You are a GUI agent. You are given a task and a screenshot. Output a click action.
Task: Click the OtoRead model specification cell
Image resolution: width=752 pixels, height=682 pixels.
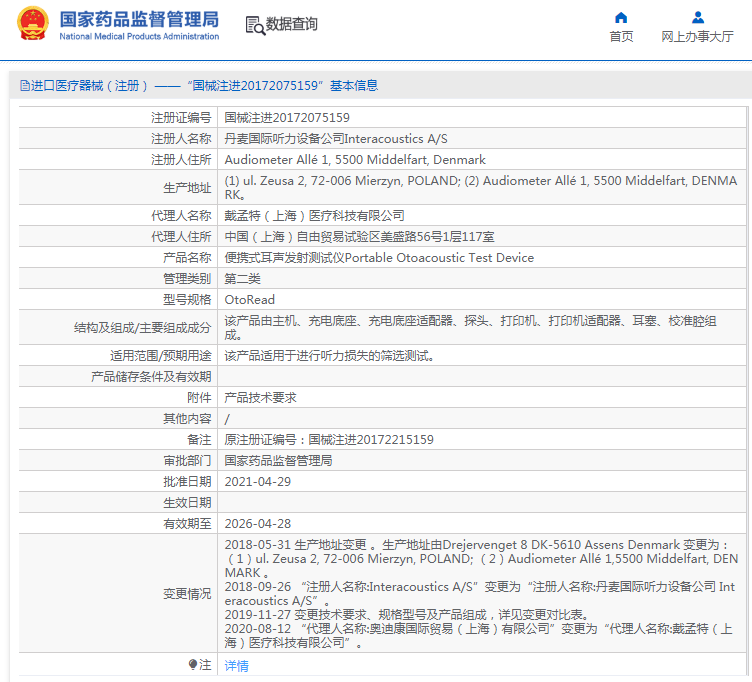coord(249,299)
